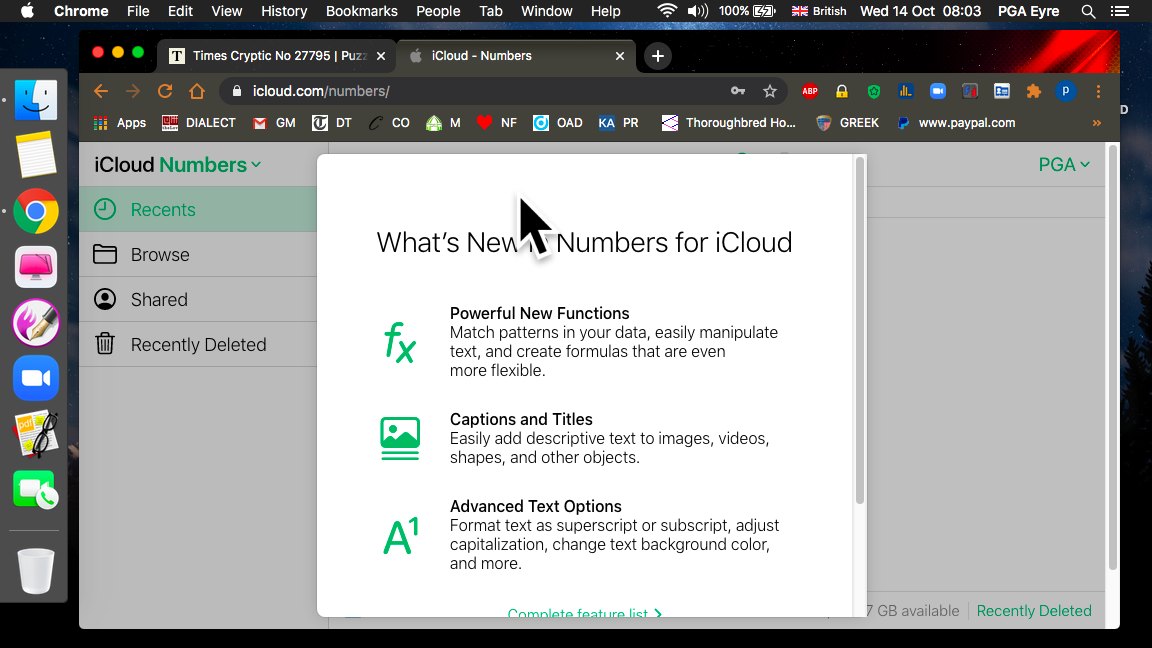Click Recently Deleted link at bottom right
1152x648 pixels.
coord(1034,611)
